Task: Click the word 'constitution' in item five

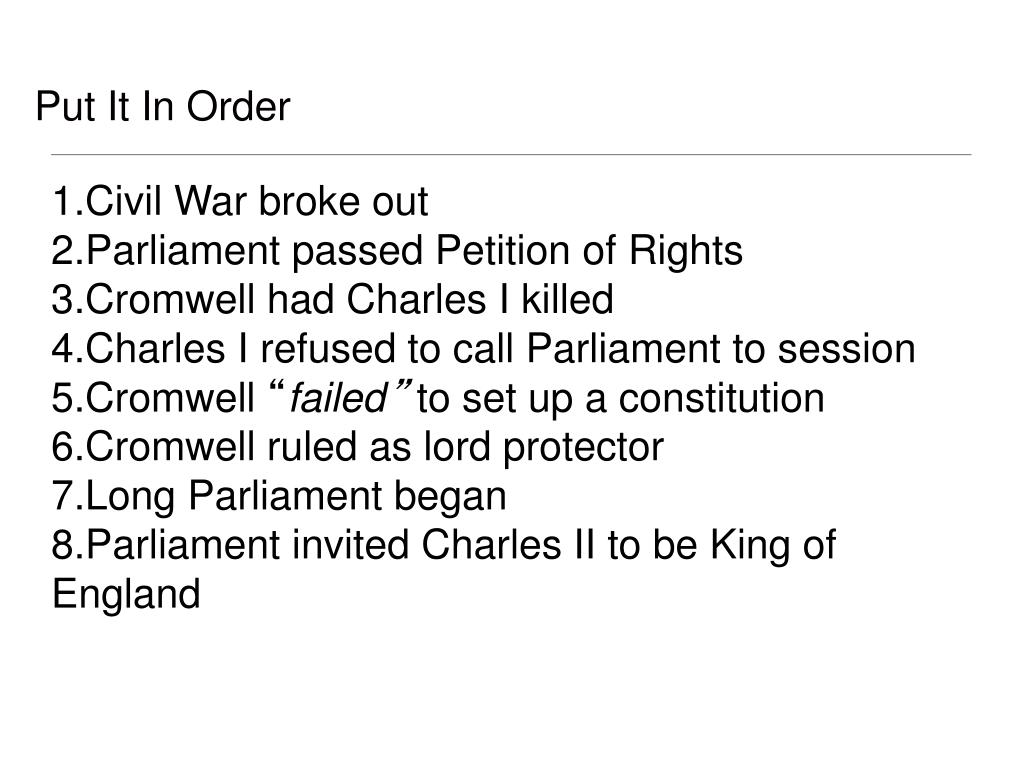Action: click(721, 399)
